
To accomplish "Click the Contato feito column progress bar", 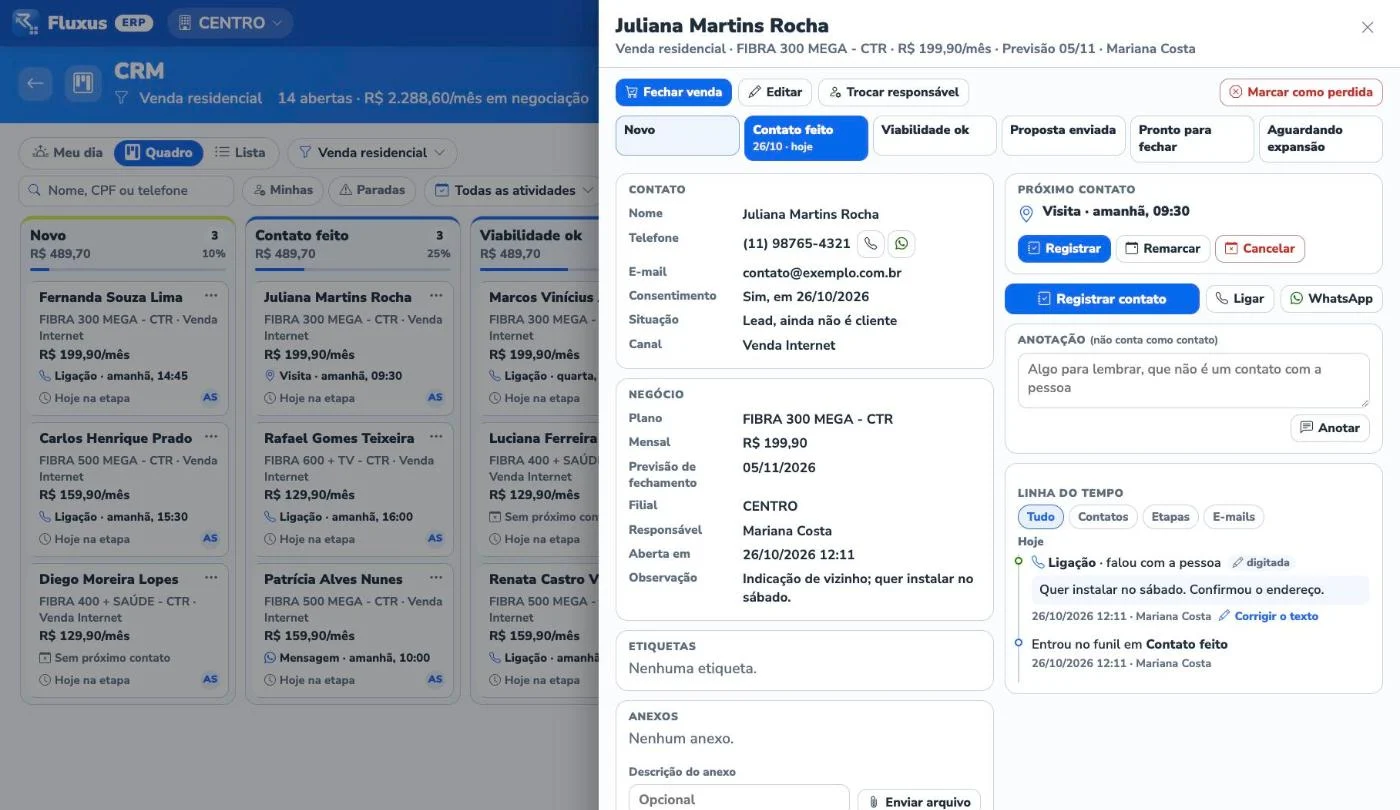I will pyautogui.click(x=353, y=269).
